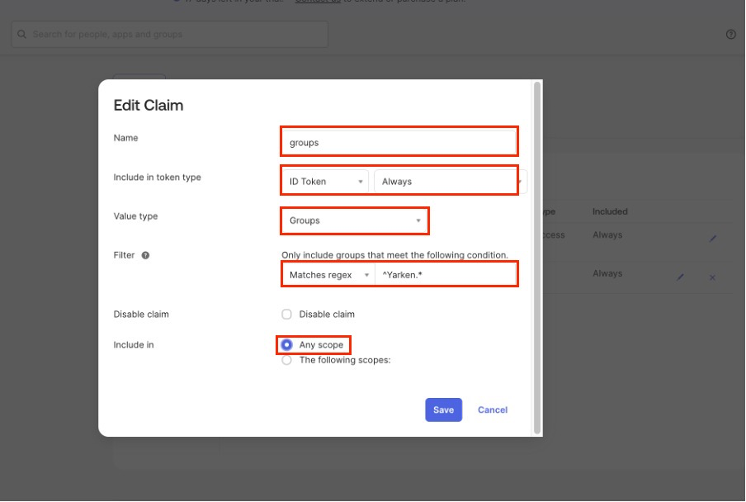
Task: Click the search magnifier icon in background
Action: pyautogui.click(x=21, y=34)
